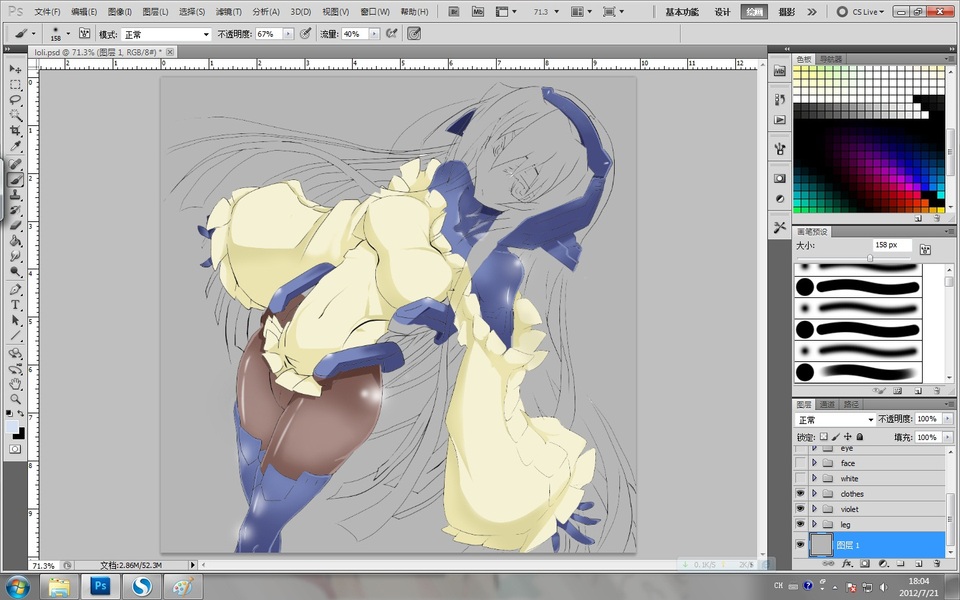
Task: Open the brush mode dropdown (正常)
Action: click(166, 33)
